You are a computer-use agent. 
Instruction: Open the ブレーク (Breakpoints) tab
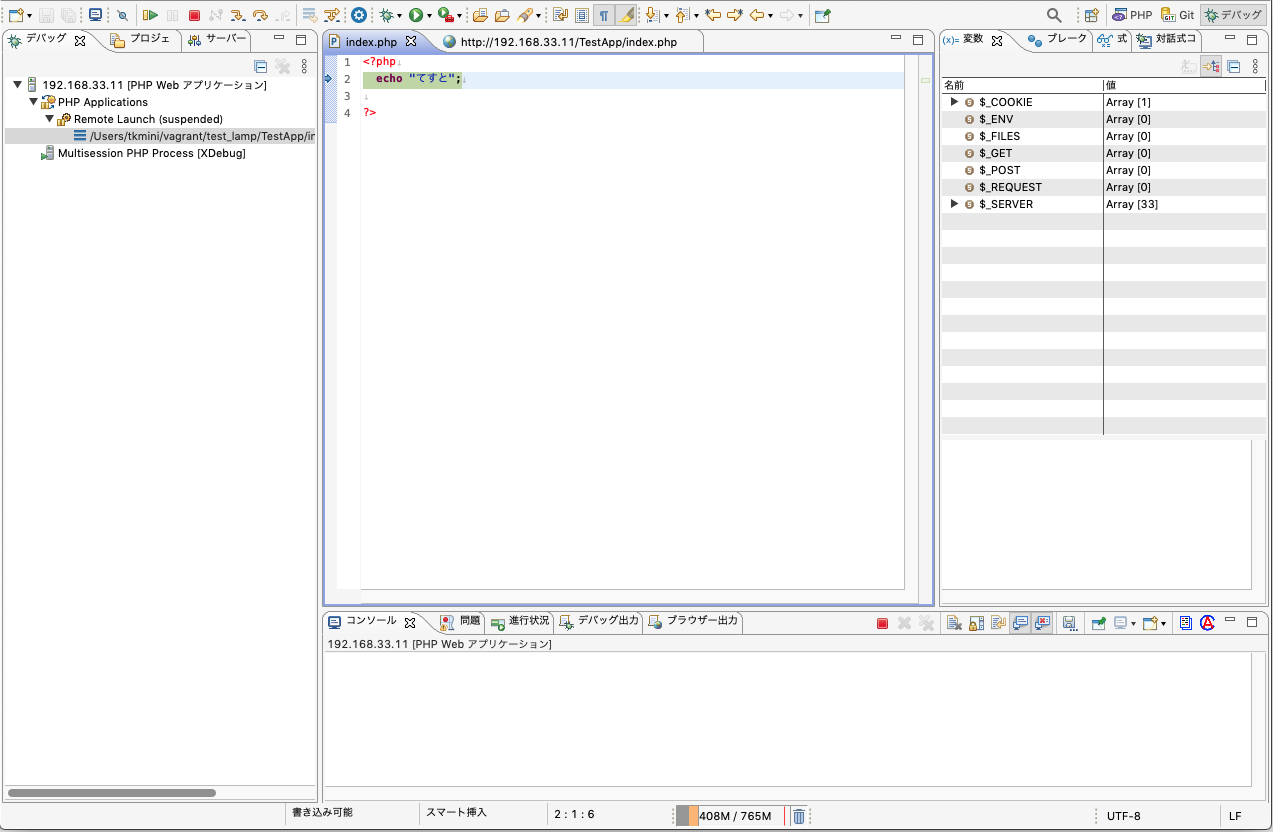pos(1057,40)
